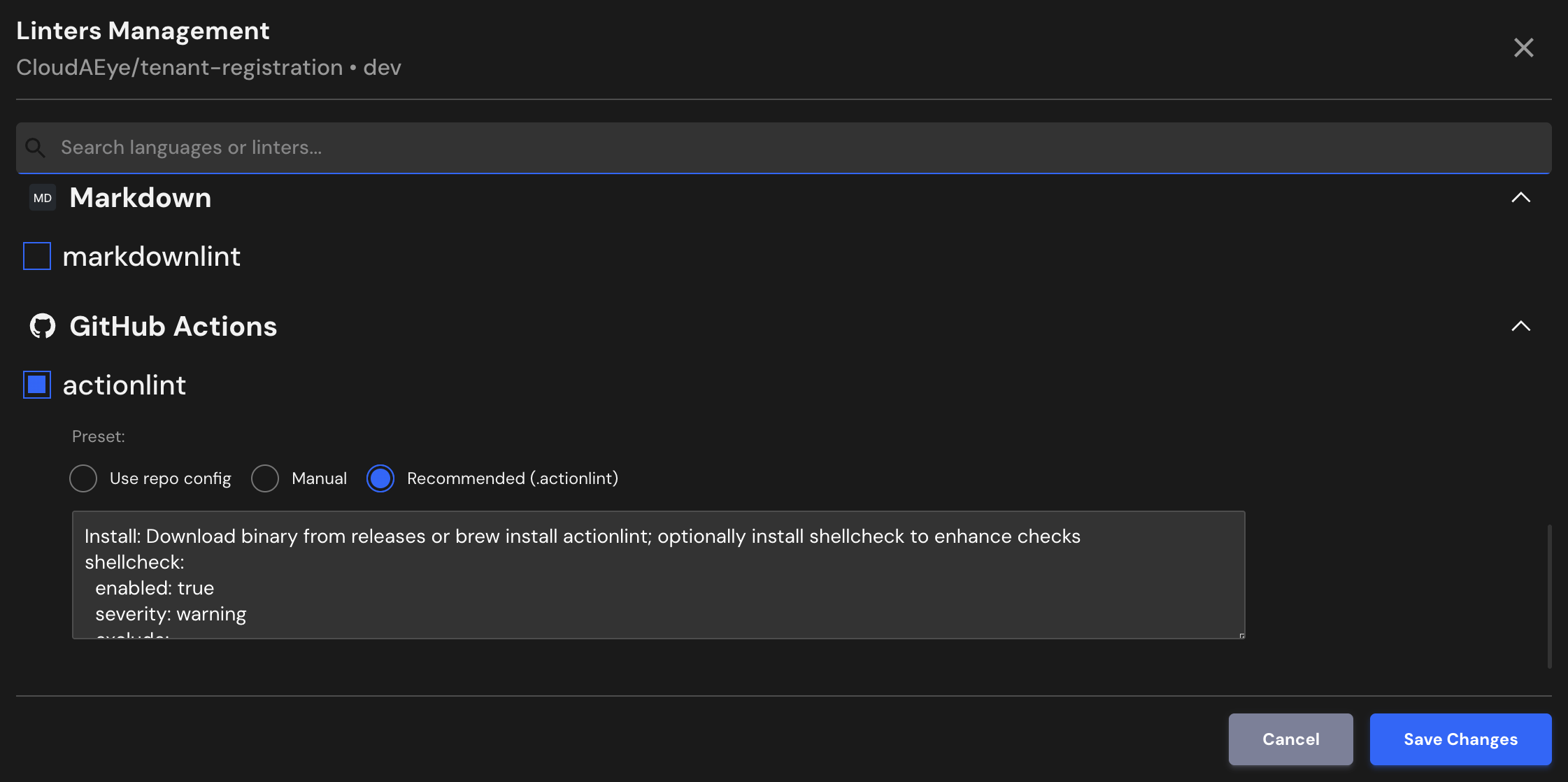Screen dimensions: 1568x782
Task: Select the Use repo config preset
Action: (83, 478)
